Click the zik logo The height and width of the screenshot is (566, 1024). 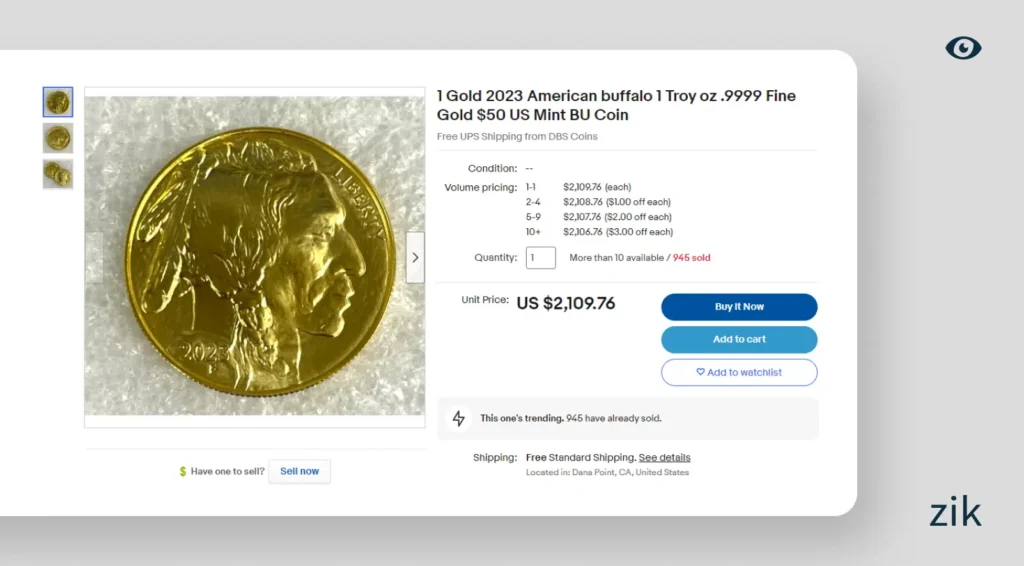(x=955, y=512)
